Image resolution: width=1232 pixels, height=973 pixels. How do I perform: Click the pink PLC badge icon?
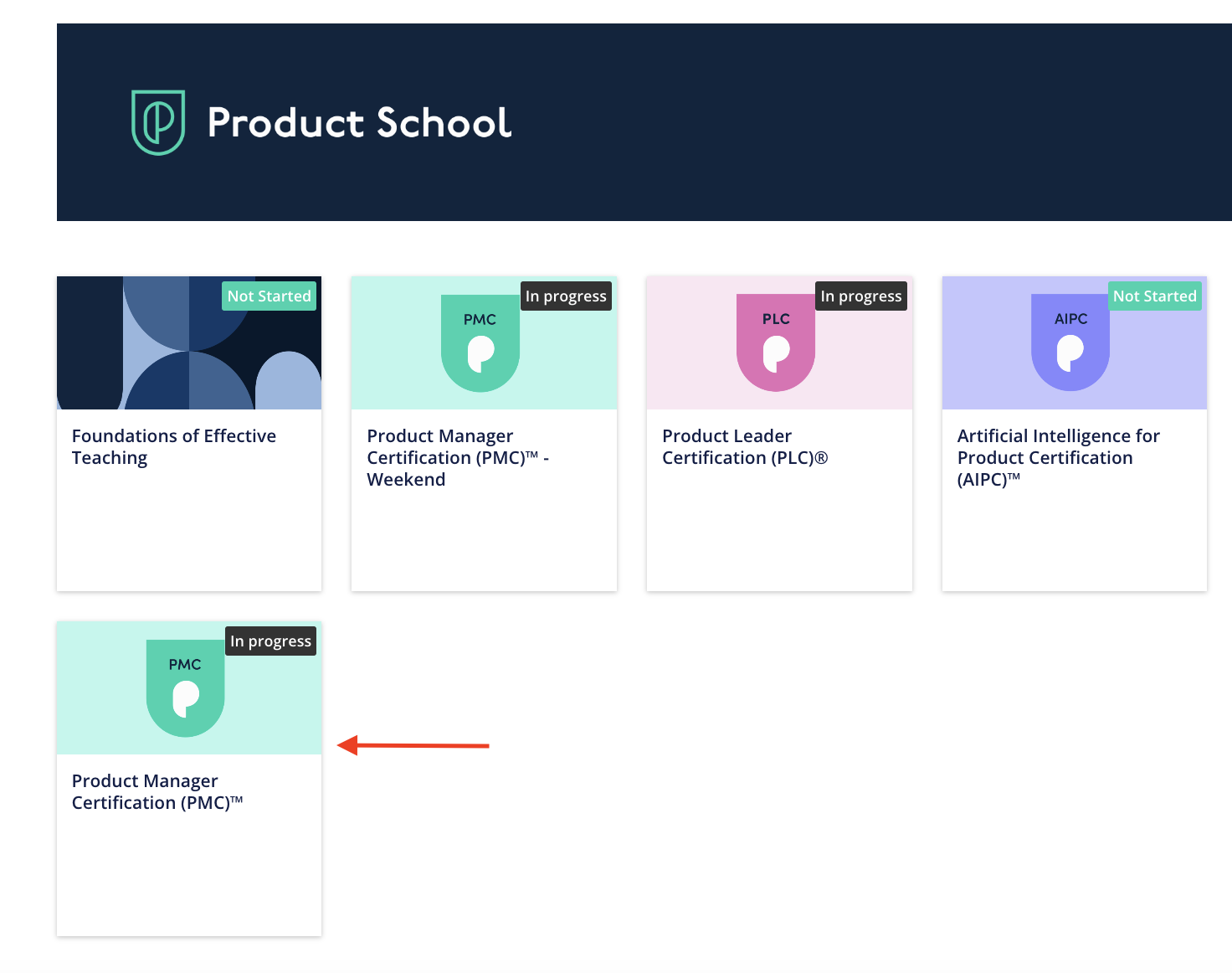tap(776, 342)
